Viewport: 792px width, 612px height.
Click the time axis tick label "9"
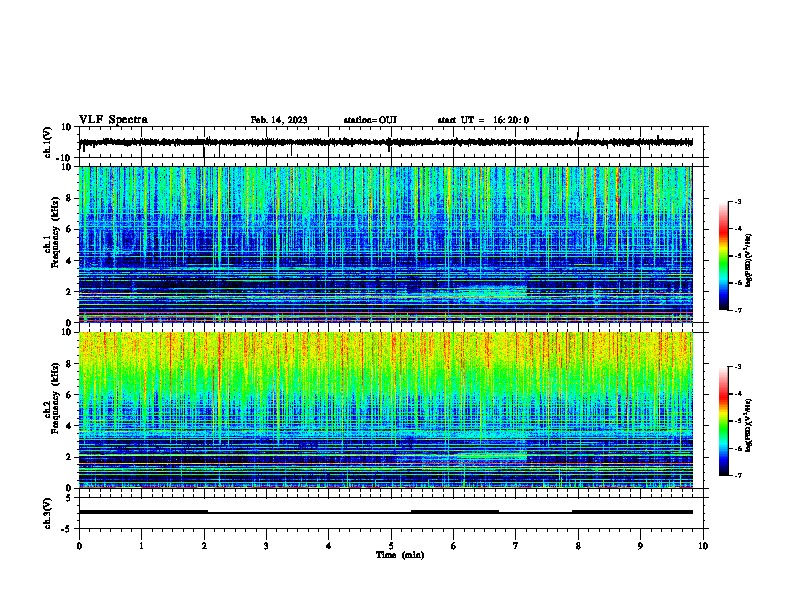[x=640, y=546]
